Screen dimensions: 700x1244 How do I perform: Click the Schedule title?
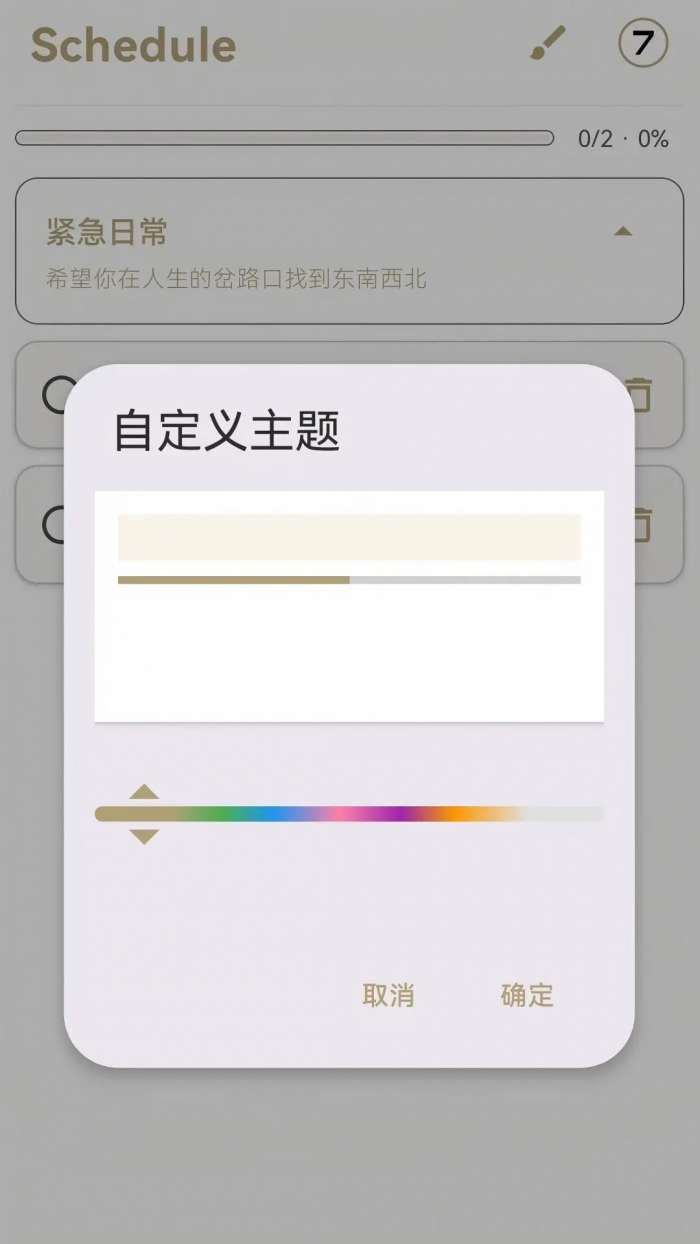point(134,45)
